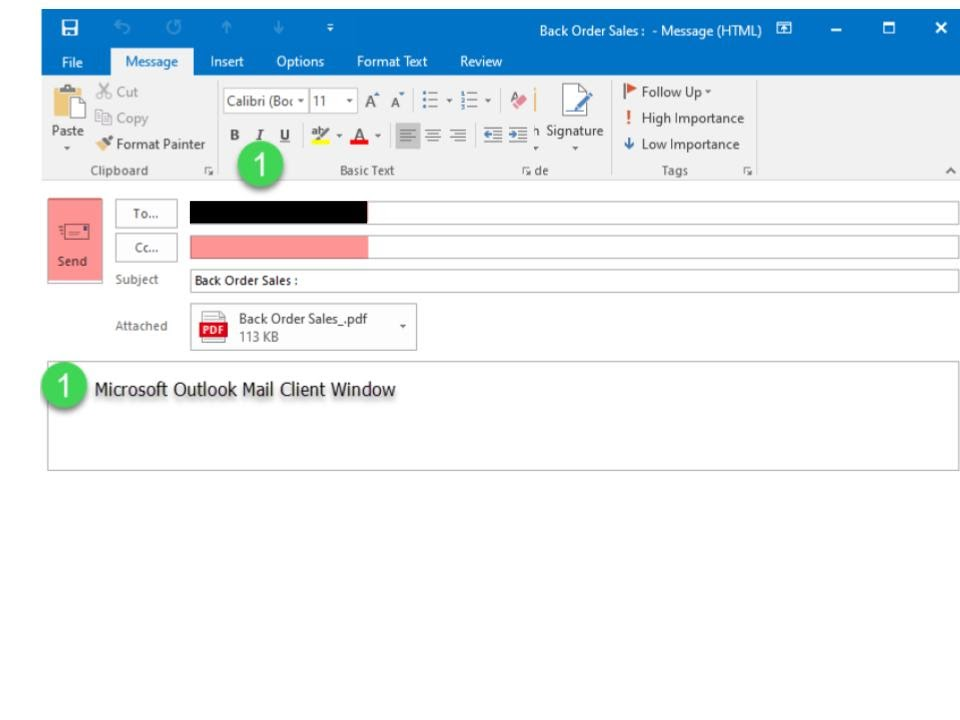
Task: Click the Back Order Sales PDF attachment icon
Action: tap(215, 325)
